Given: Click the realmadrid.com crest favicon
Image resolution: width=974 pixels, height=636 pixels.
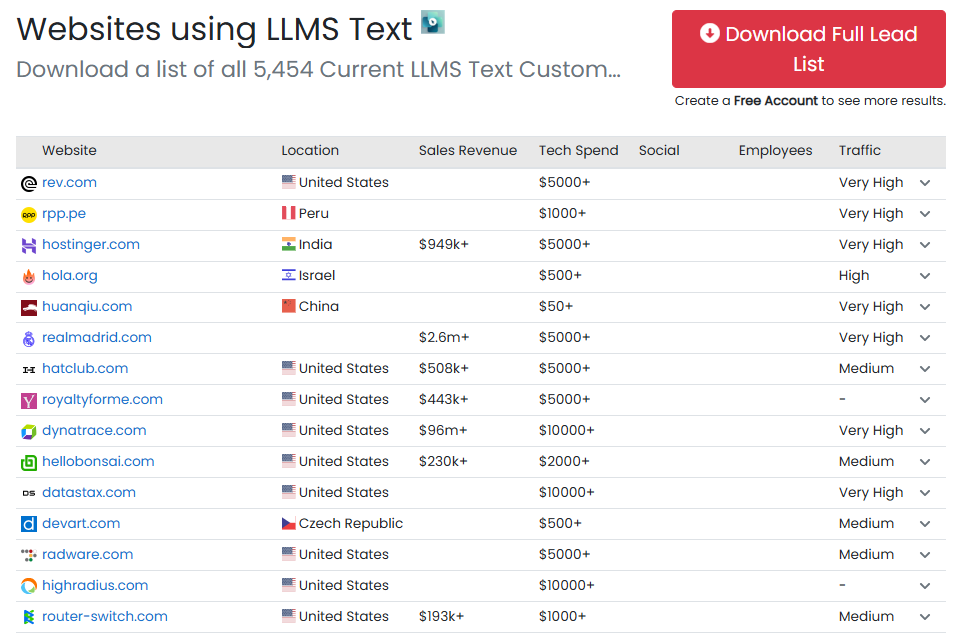Looking at the screenshot, I should [29, 338].
